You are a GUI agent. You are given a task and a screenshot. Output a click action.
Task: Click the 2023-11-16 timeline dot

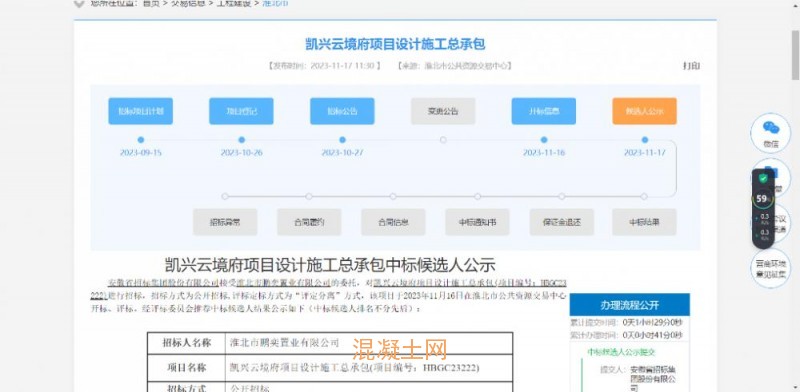click(544, 140)
